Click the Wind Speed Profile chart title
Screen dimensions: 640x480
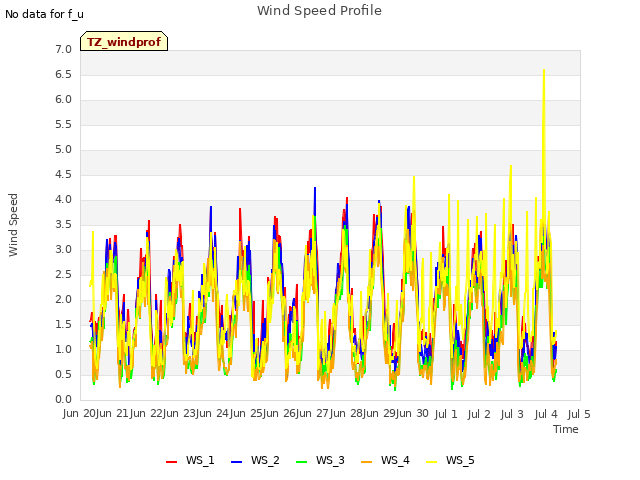[319, 10]
